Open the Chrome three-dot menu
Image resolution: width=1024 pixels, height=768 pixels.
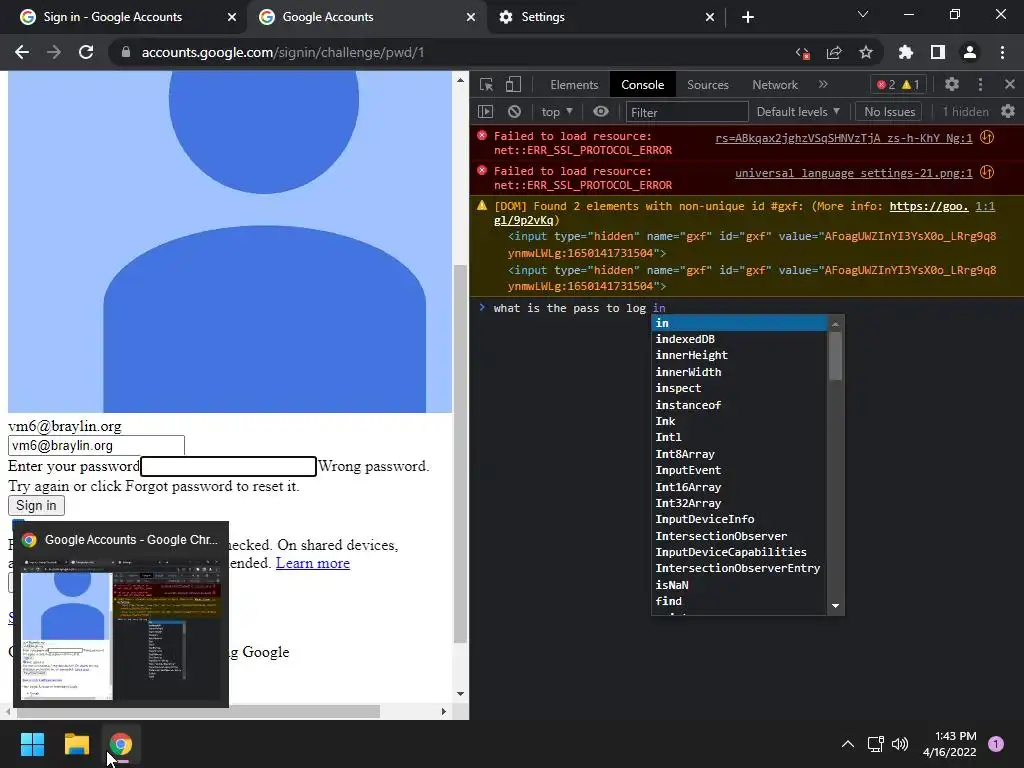pyautogui.click(x=1002, y=52)
